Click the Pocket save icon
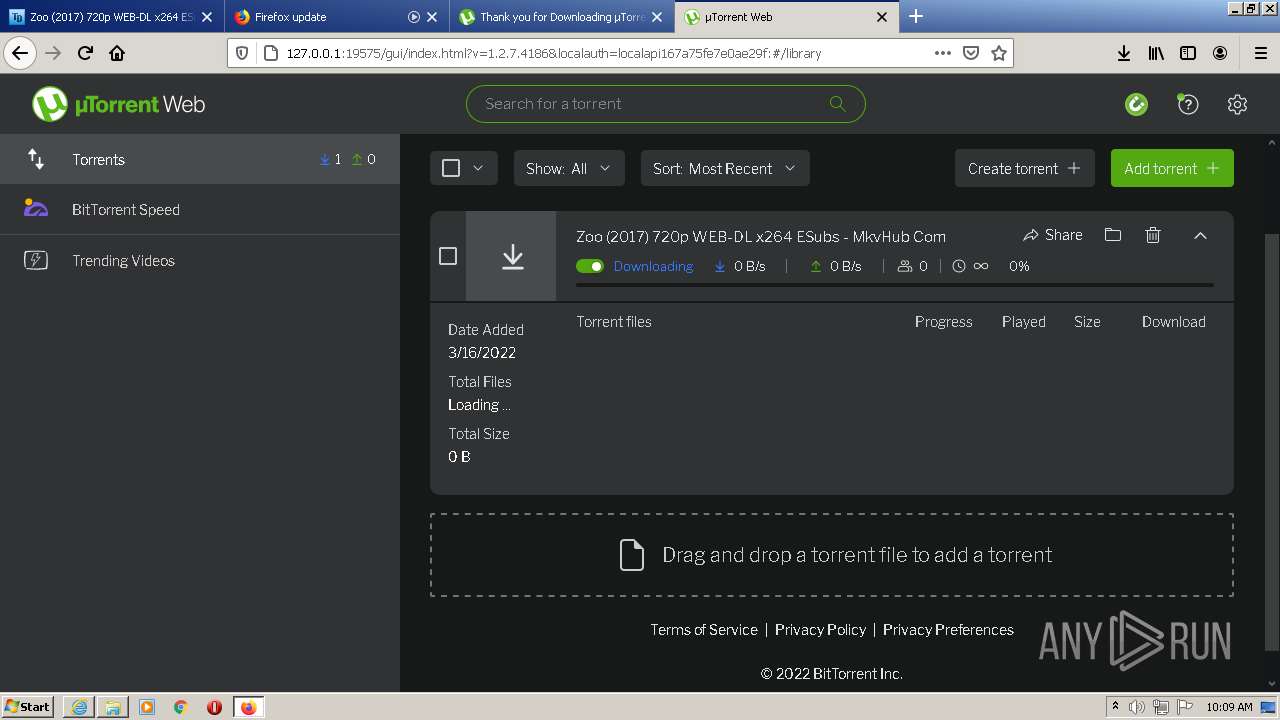 point(970,53)
